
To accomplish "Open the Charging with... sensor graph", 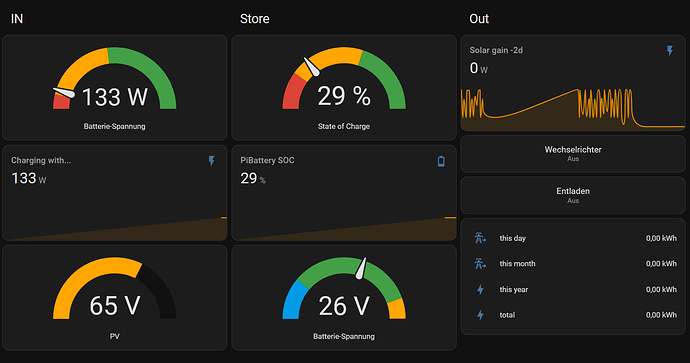I will [x=114, y=193].
